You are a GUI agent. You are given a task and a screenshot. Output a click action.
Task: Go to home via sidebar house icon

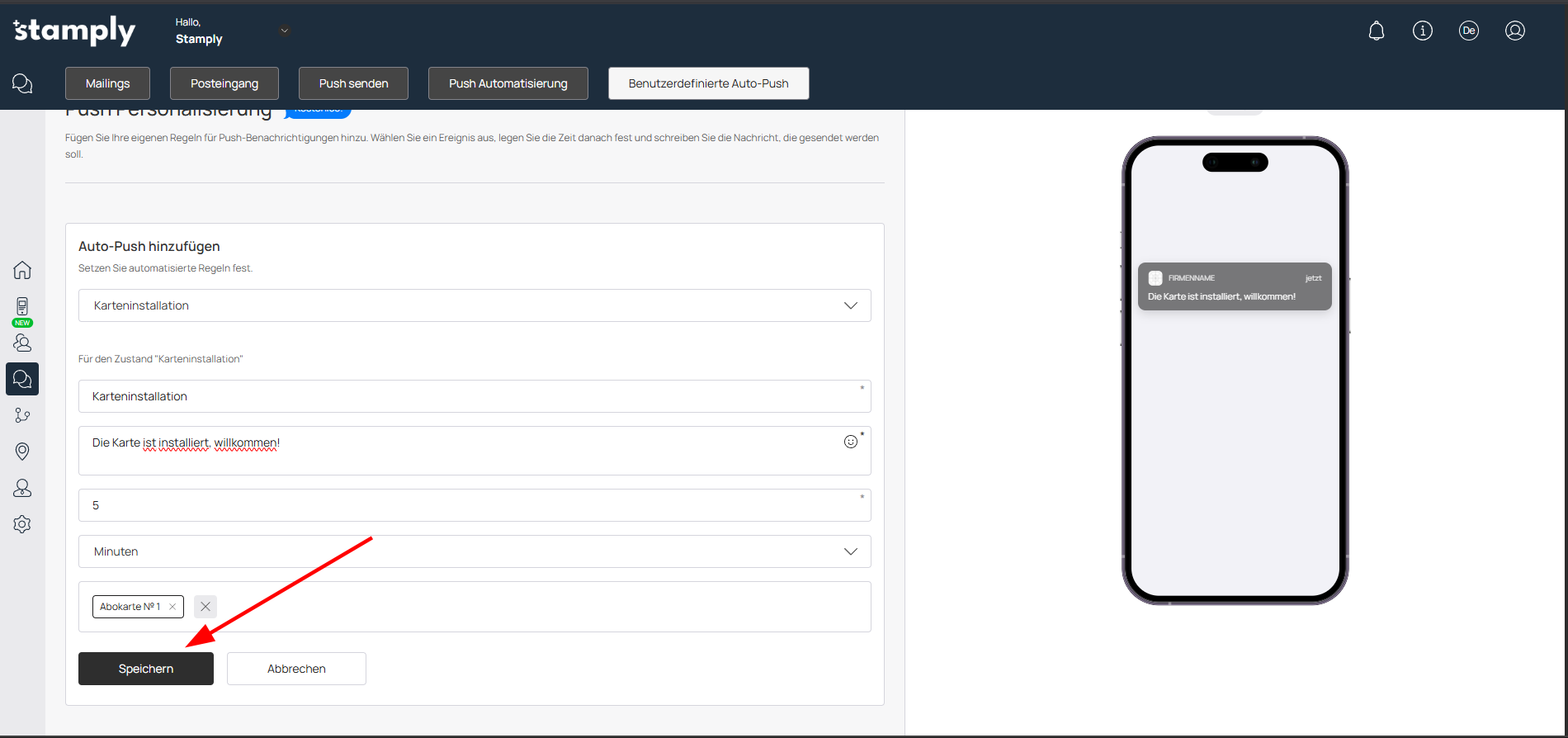pos(22,270)
